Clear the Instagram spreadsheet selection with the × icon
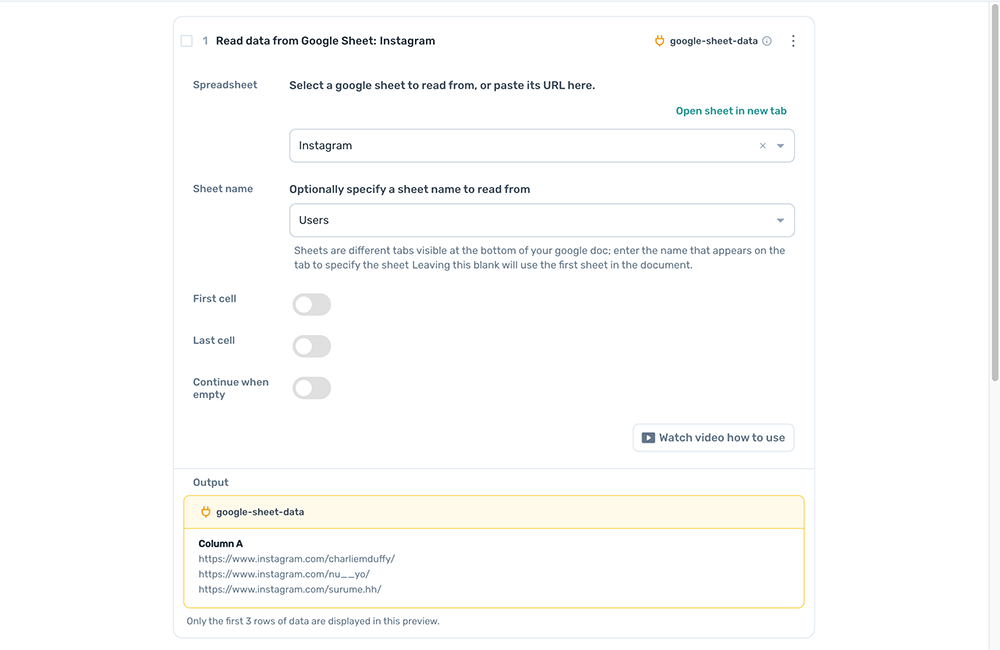The image size is (1000, 650). pyautogui.click(x=761, y=145)
